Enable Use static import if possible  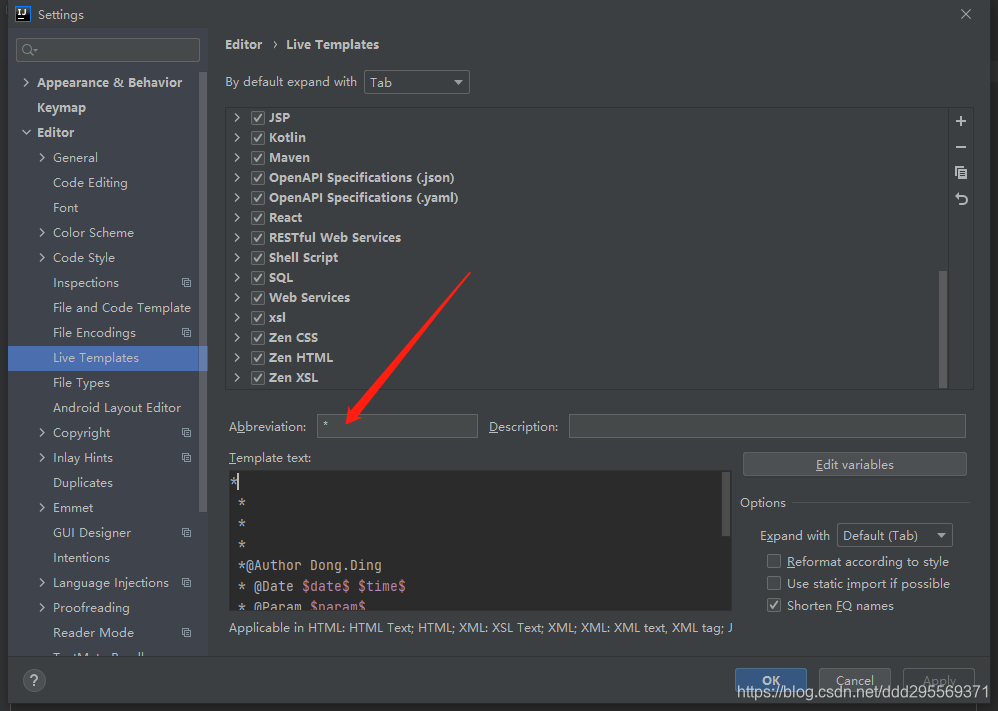point(774,583)
